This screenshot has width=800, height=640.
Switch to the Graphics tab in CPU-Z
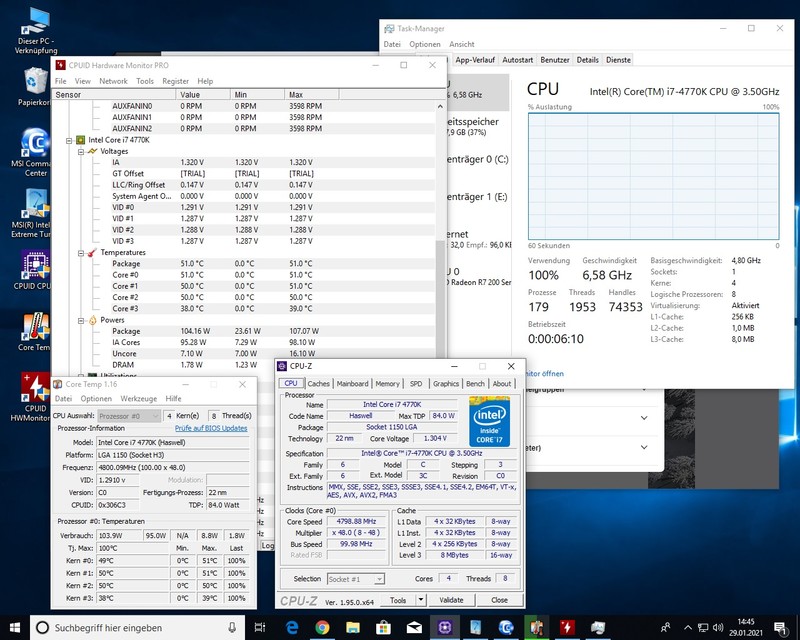pyautogui.click(x=445, y=384)
